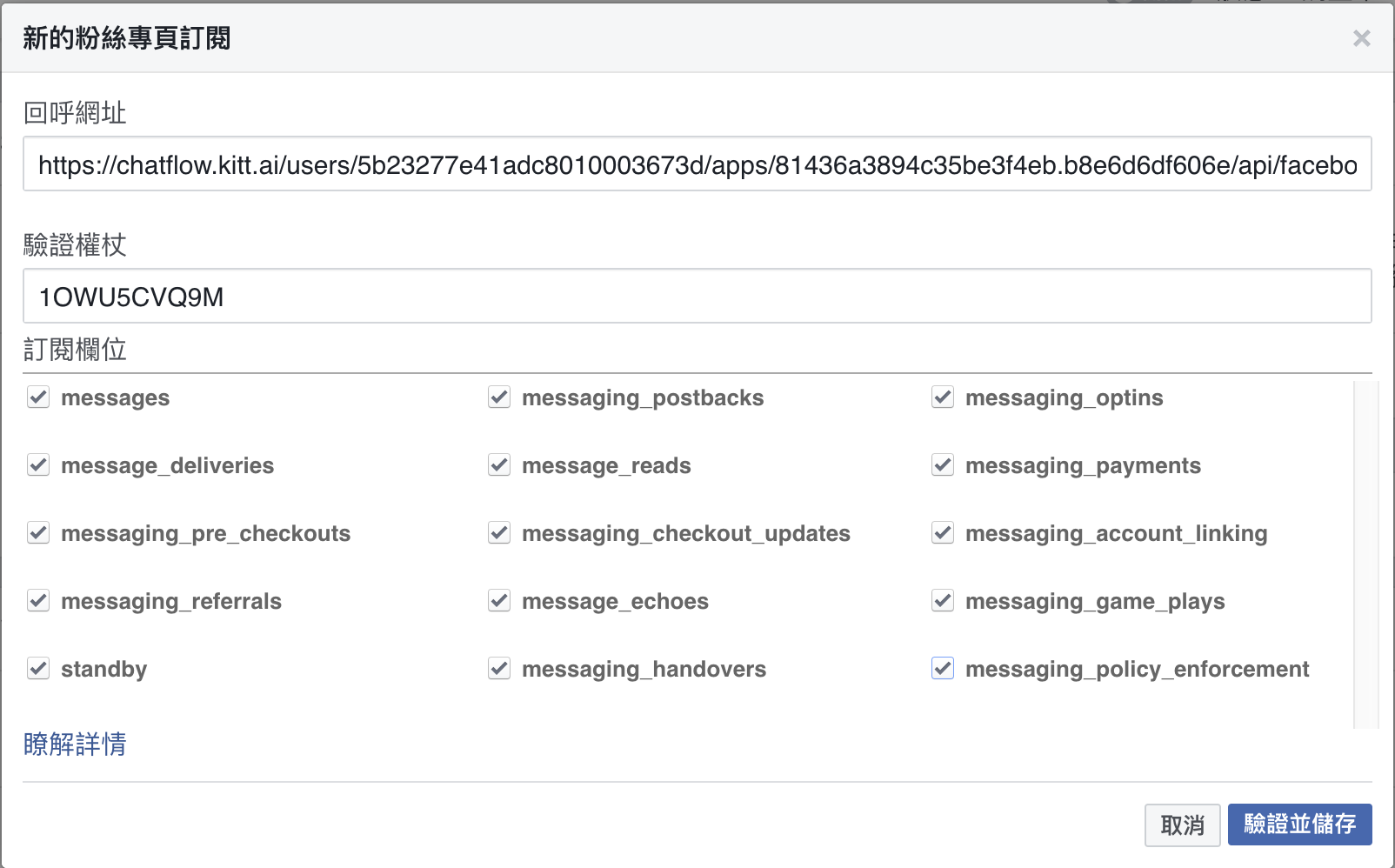Toggle messaging_referrals checkbox

point(38,601)
